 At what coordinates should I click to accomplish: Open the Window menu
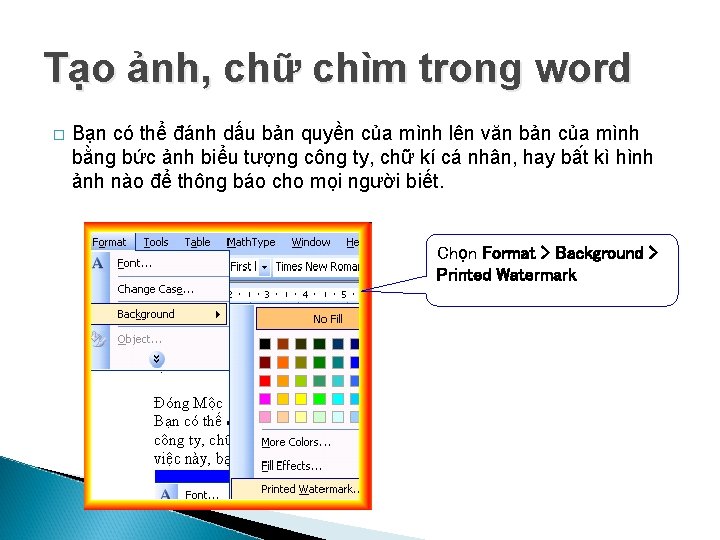[x=311, y=242]
